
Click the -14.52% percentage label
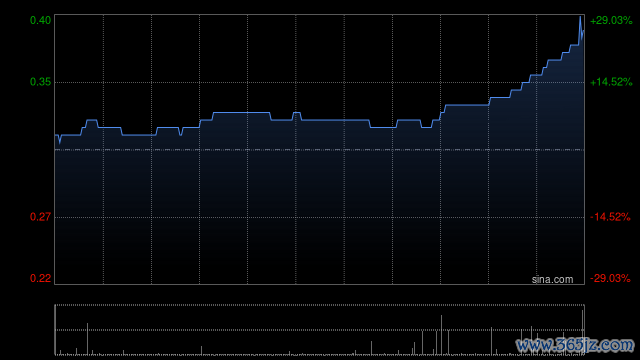tap(610, 217)
